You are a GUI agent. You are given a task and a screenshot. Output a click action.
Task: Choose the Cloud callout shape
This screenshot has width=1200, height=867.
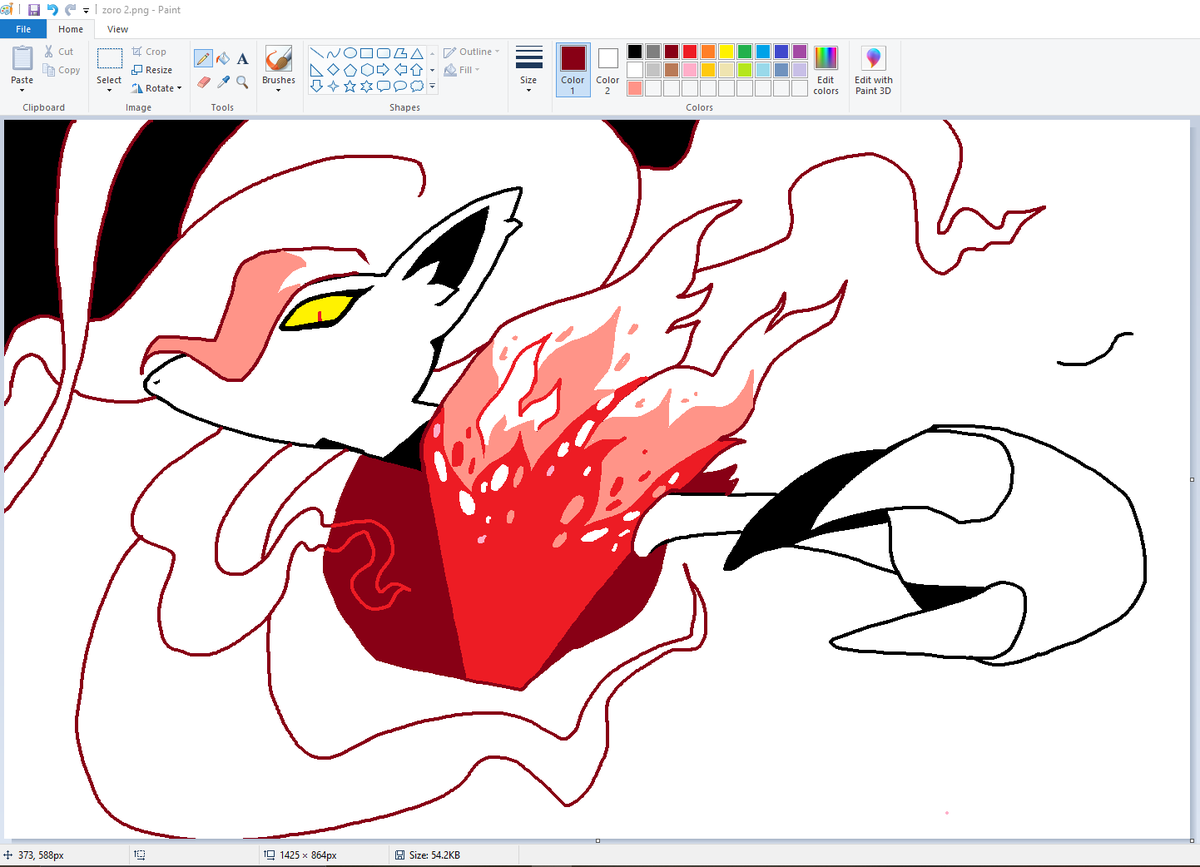[417, 86]
